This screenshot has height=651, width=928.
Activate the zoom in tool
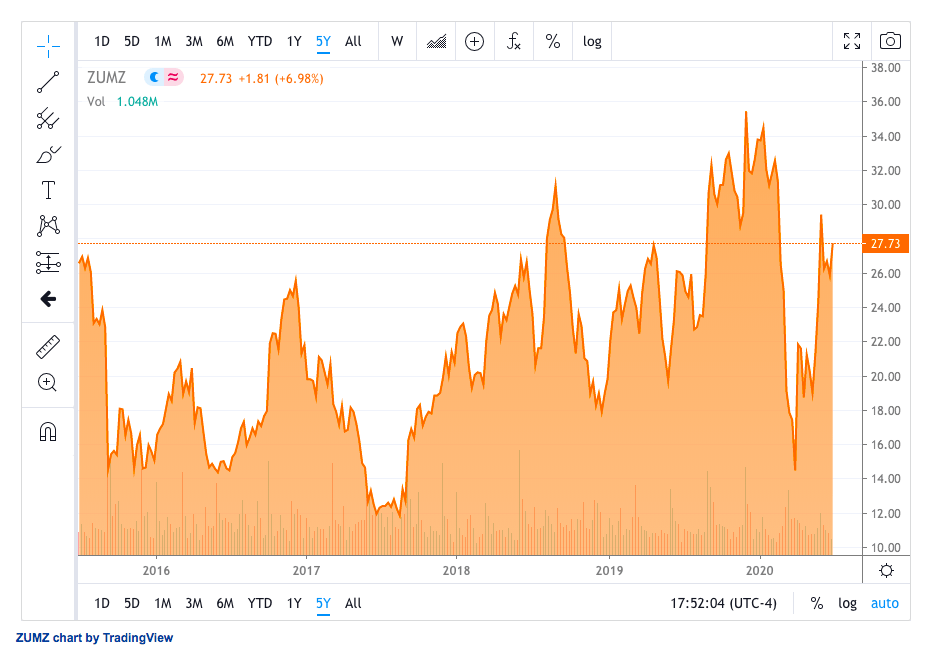47,382
